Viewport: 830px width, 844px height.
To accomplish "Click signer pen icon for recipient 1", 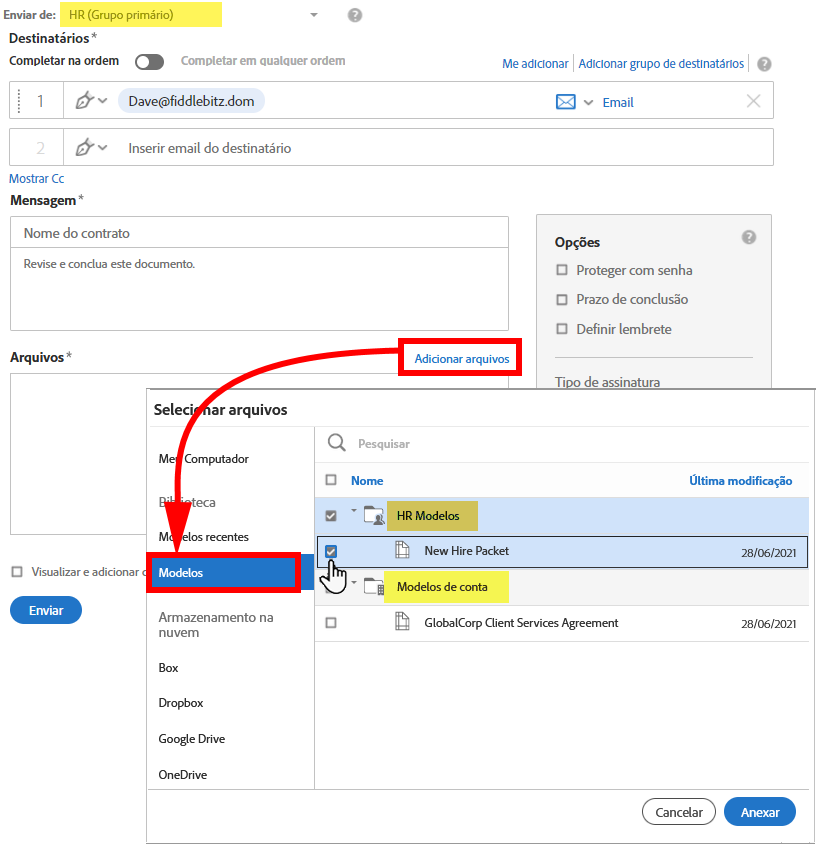I will [x=85, y=101].
